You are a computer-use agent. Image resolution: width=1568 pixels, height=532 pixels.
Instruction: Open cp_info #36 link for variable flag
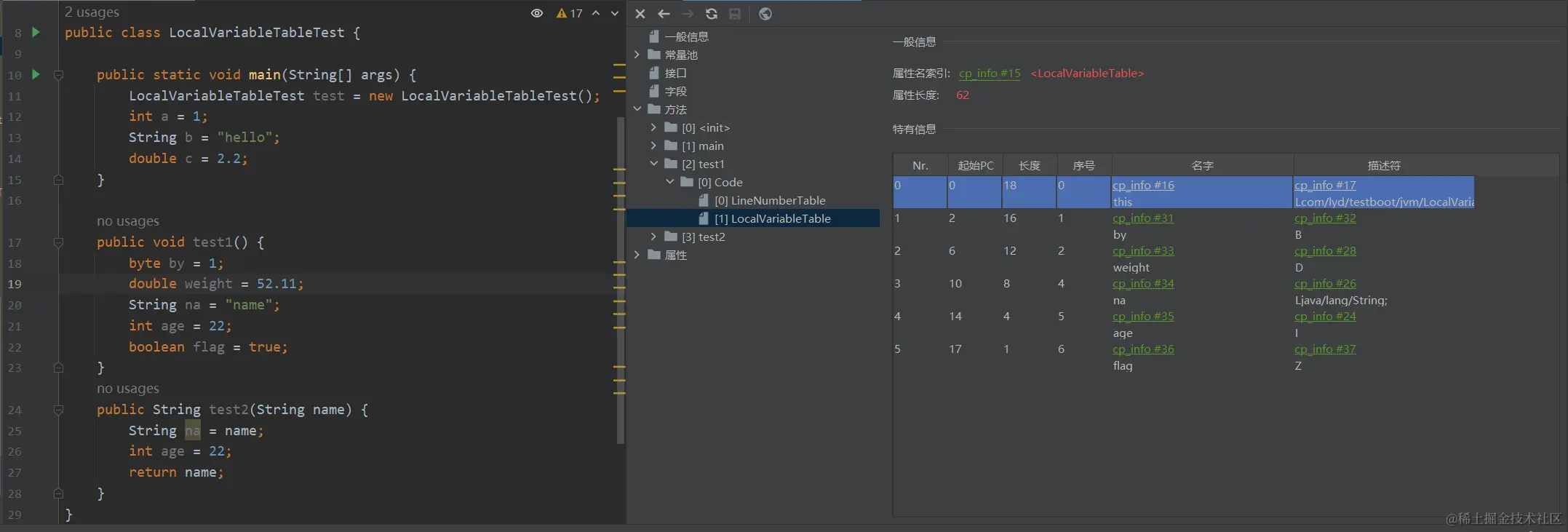pos(1143,349)
